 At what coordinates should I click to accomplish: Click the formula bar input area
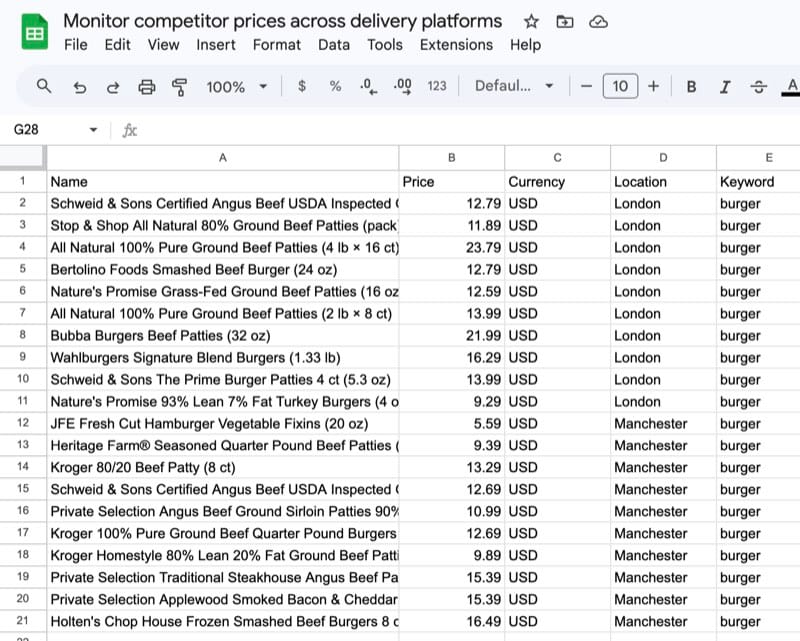click(x=469, y=130)
